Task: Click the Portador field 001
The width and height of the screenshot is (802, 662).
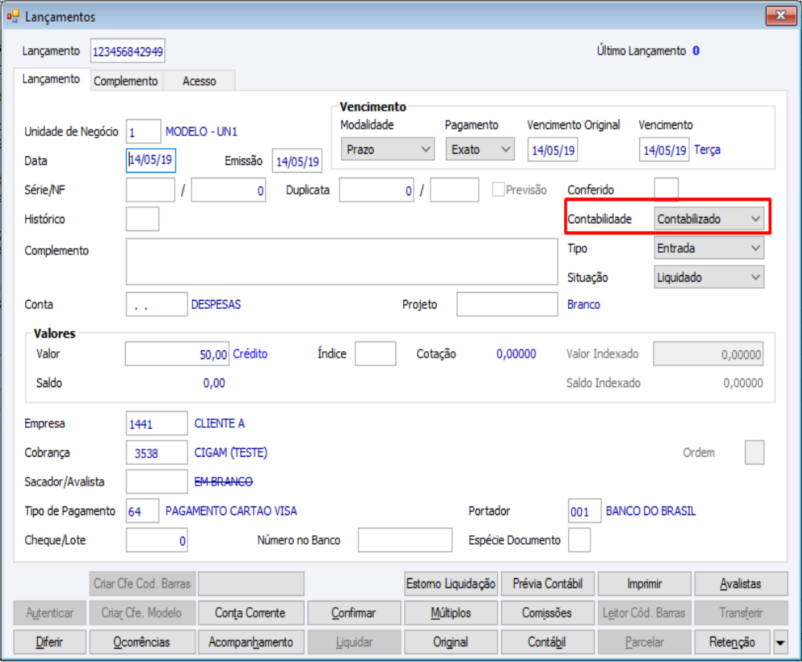Action: [585, 511]
